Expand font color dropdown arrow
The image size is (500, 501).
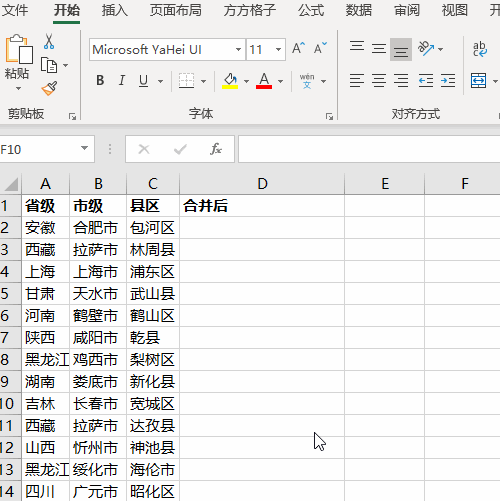click(280, 81)
